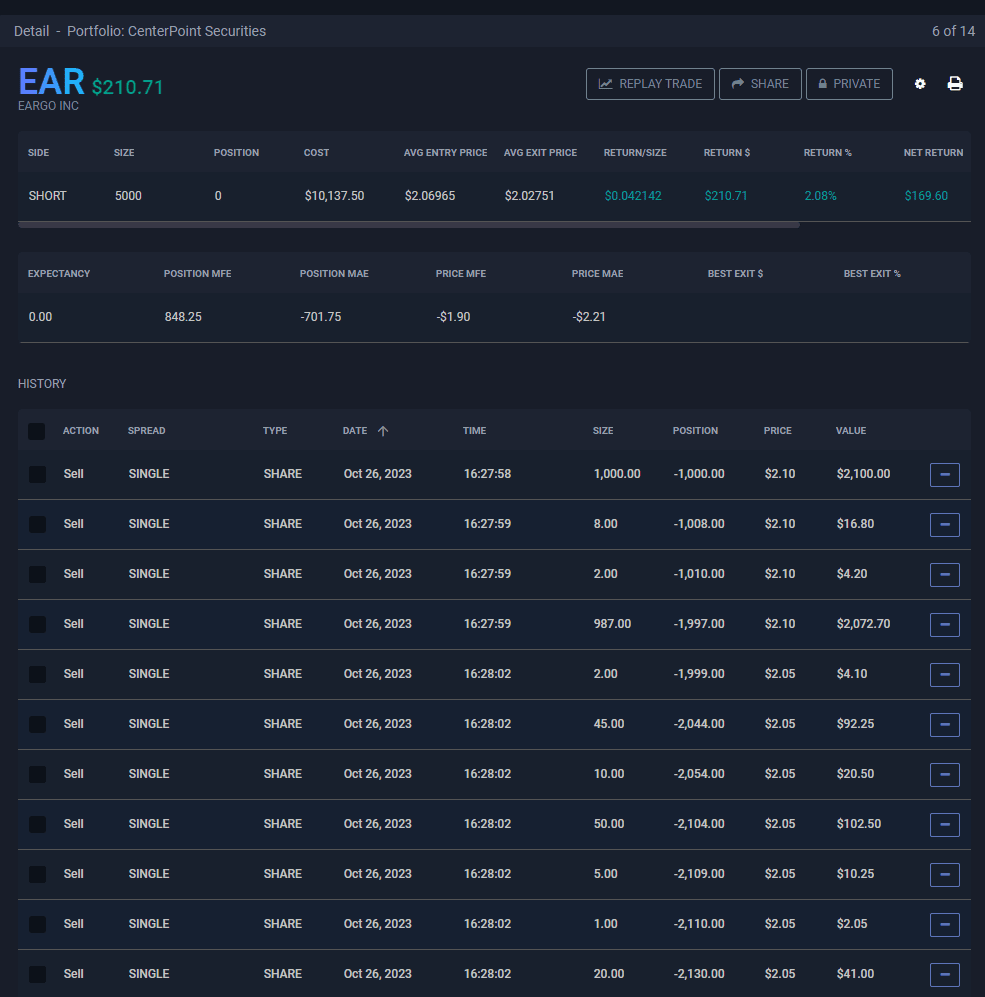The height and width of the screenshot is (997, 985).
Task: Check the row with value $16.80
Action: [x=38, y=525]
